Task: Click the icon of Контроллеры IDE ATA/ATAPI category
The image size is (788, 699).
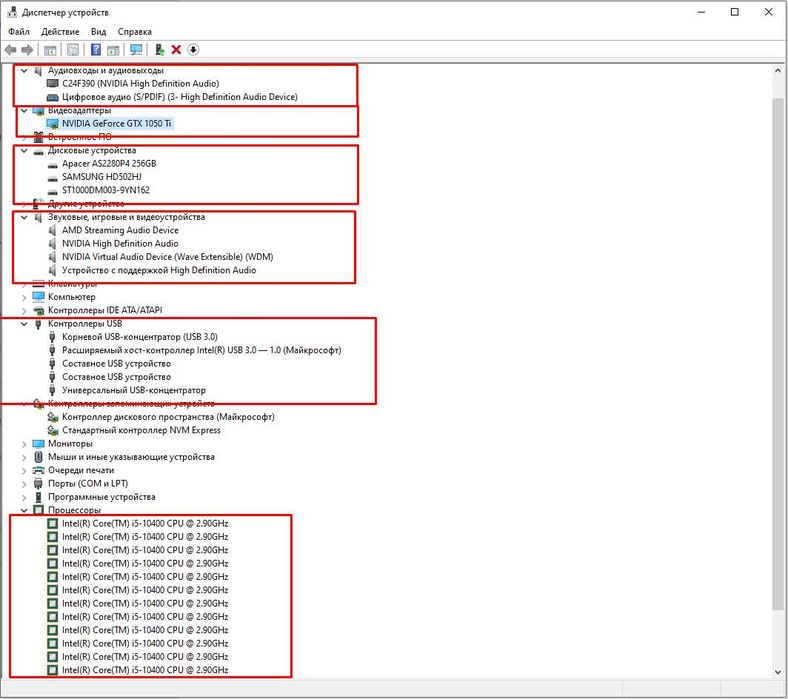Action: (x=38, y=311)
